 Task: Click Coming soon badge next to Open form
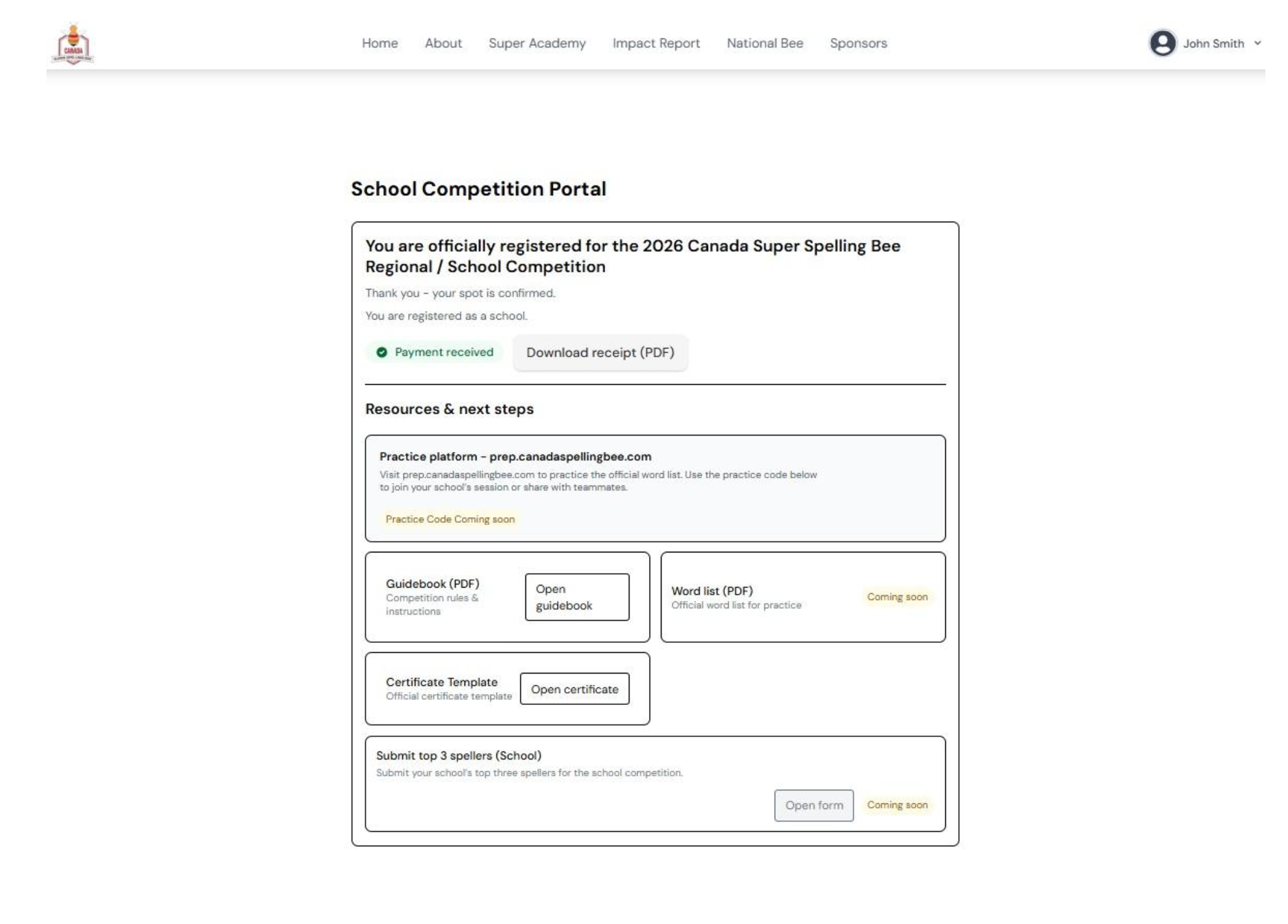click(898, 805)
